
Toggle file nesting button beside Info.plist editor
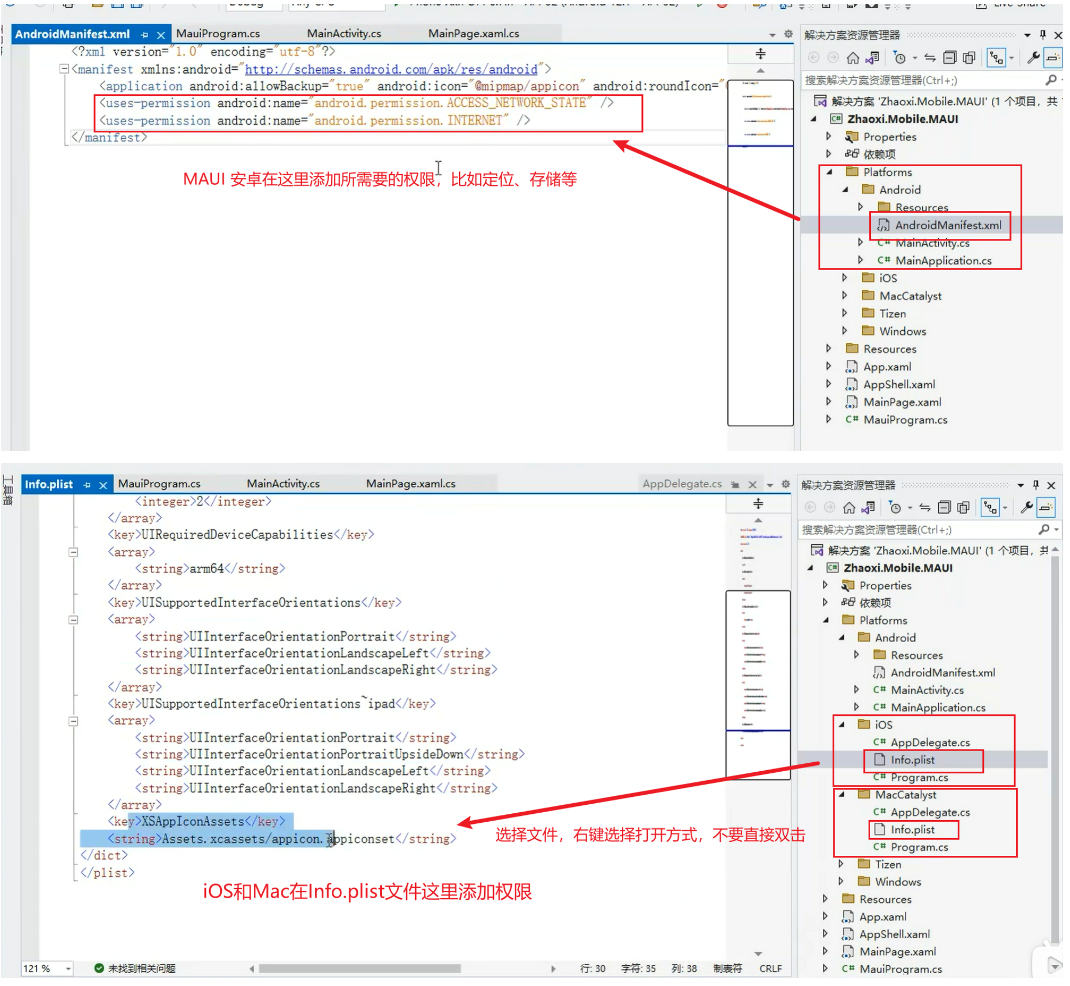click(991, 508)
